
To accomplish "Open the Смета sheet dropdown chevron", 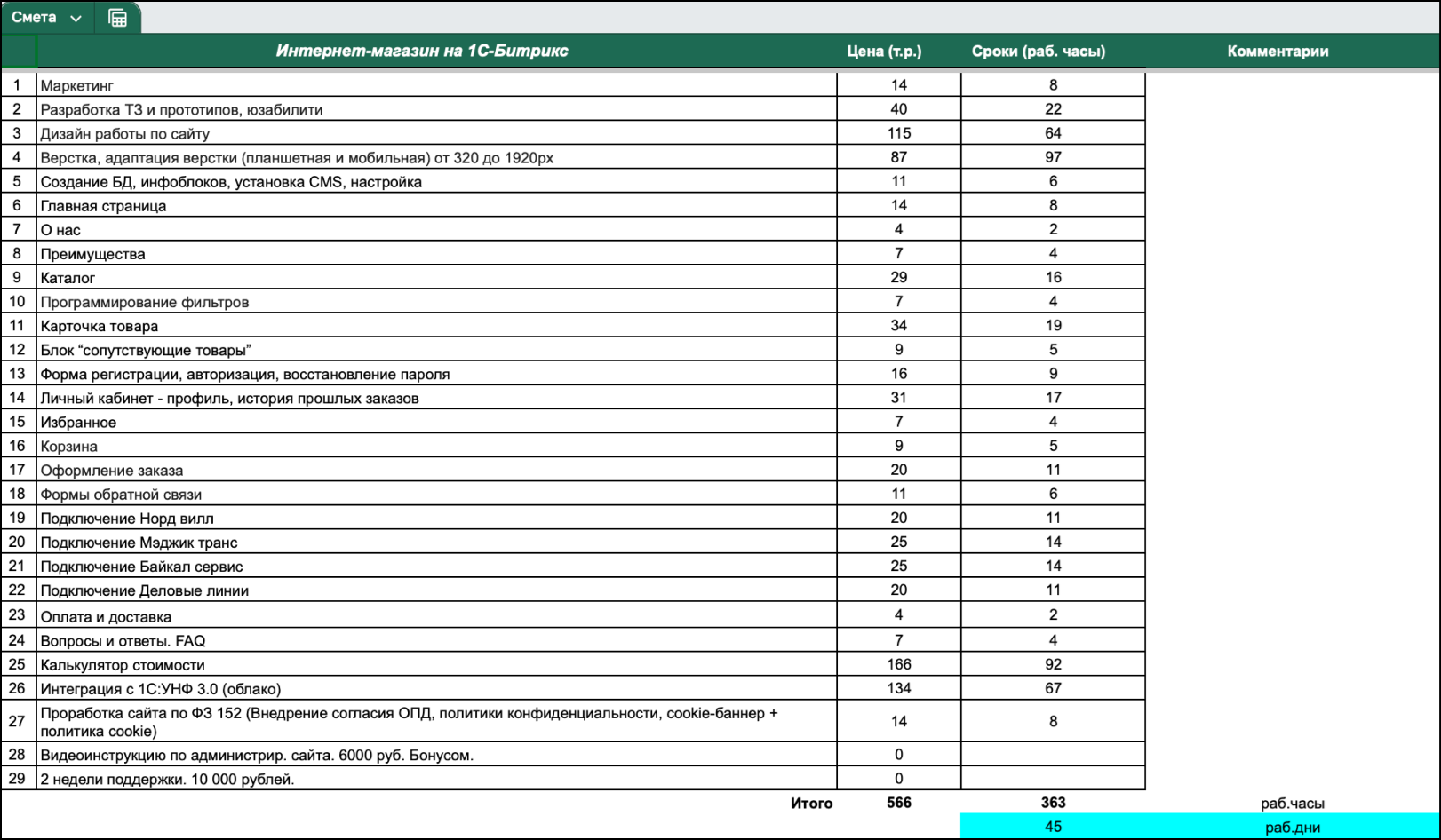I will (x=76, y=19).
